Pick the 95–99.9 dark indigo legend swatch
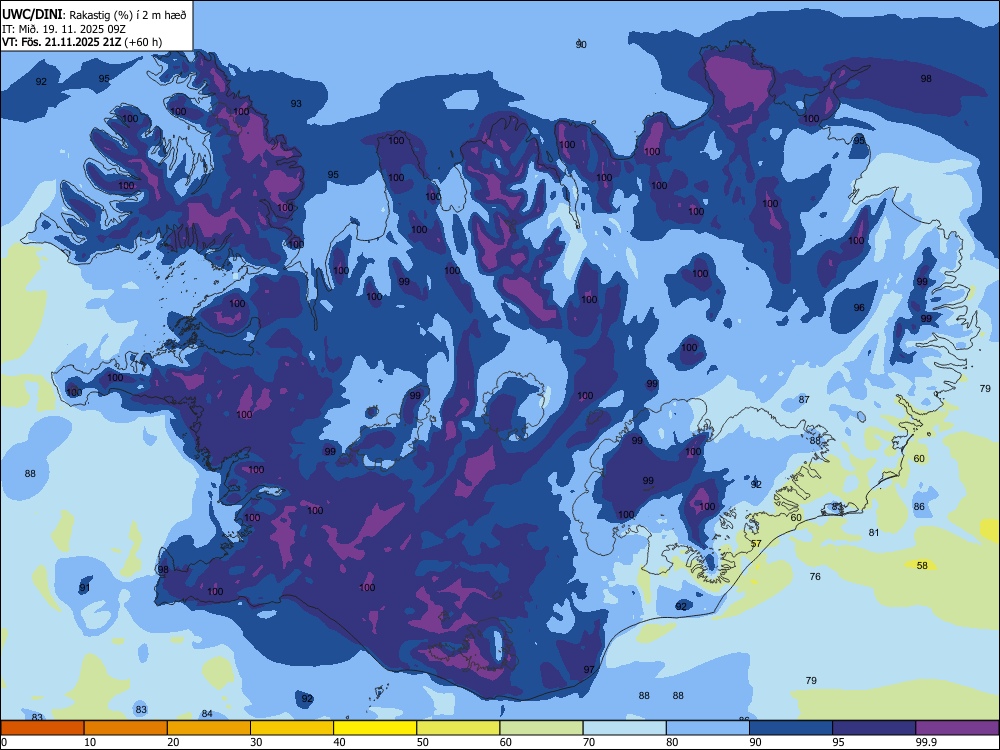This screenshot has height=750, width=1000. pos(874,728)
